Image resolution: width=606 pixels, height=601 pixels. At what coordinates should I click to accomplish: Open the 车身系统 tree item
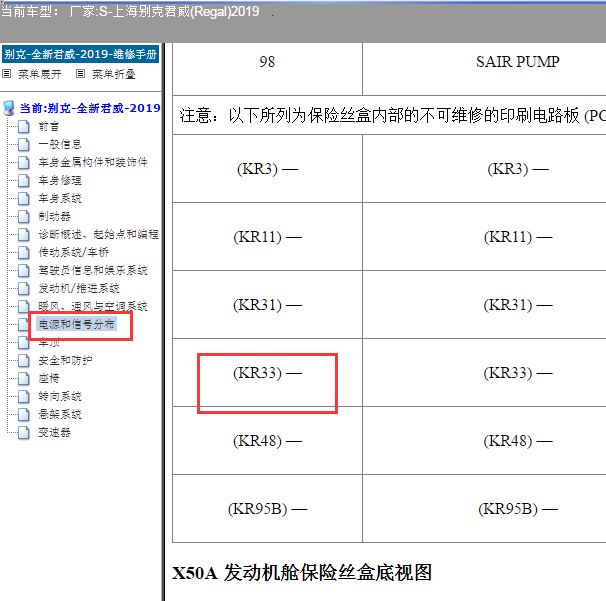[60, 198]
